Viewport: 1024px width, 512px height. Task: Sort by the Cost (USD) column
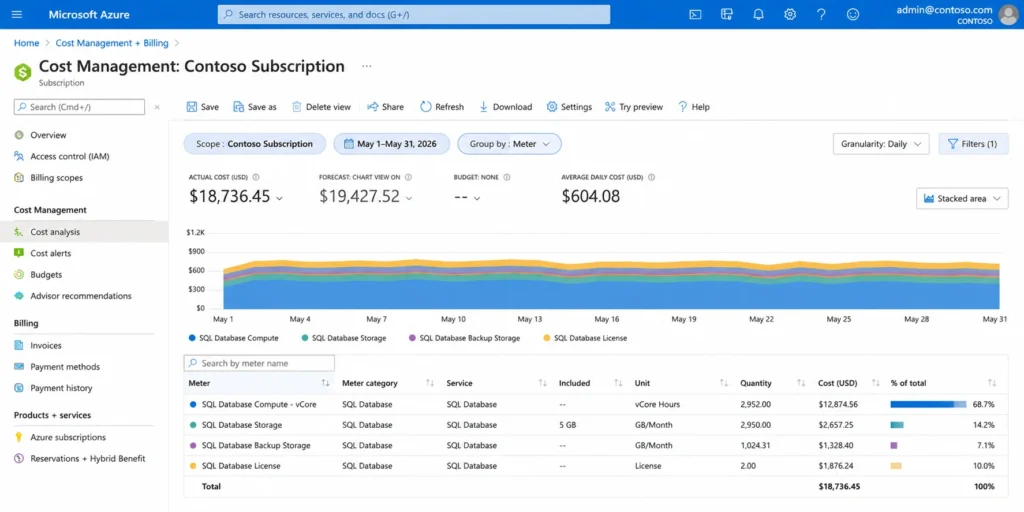tap(876, 383)
